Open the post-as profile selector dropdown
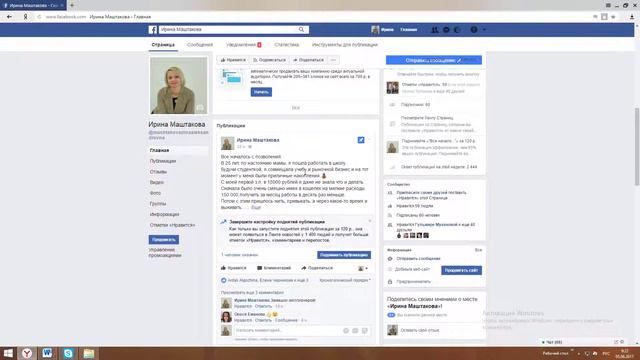This screenshot has width=640, height=360. click(363, 268)
